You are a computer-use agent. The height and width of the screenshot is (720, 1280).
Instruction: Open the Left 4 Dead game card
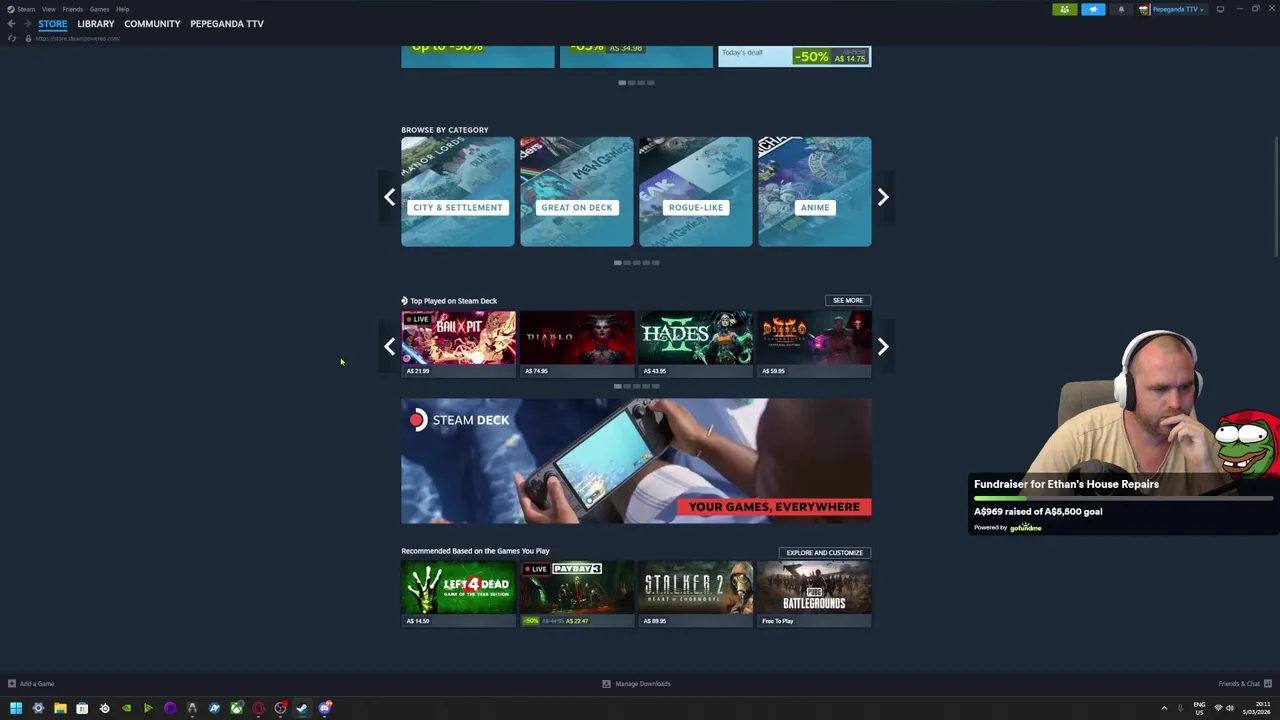458,594
